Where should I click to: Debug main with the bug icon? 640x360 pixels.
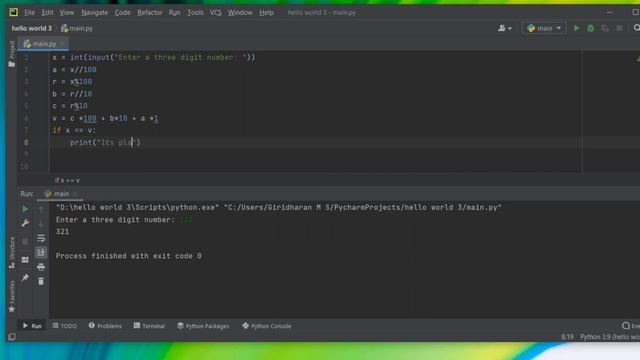[x=591, y=28]
